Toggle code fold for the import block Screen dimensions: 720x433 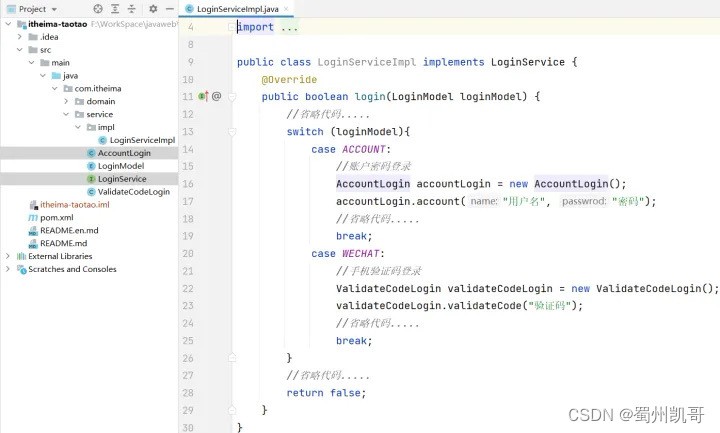pos(232,27)
